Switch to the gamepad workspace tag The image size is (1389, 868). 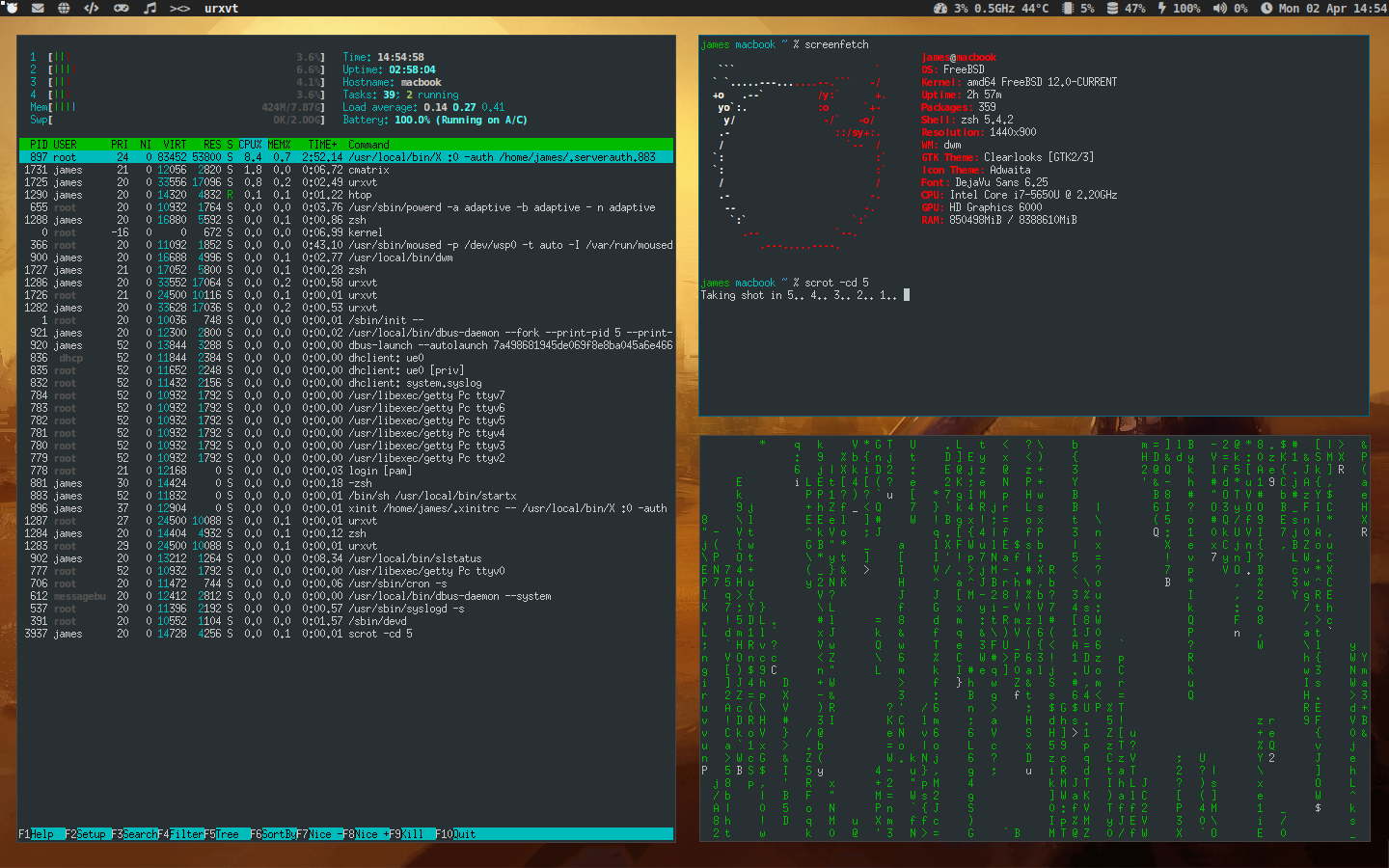[x=122, y=8]
